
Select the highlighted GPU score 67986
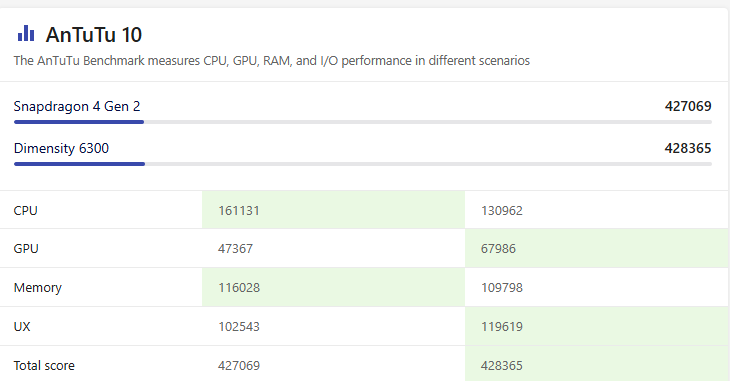pyautogui.click(x=597, y=248)
